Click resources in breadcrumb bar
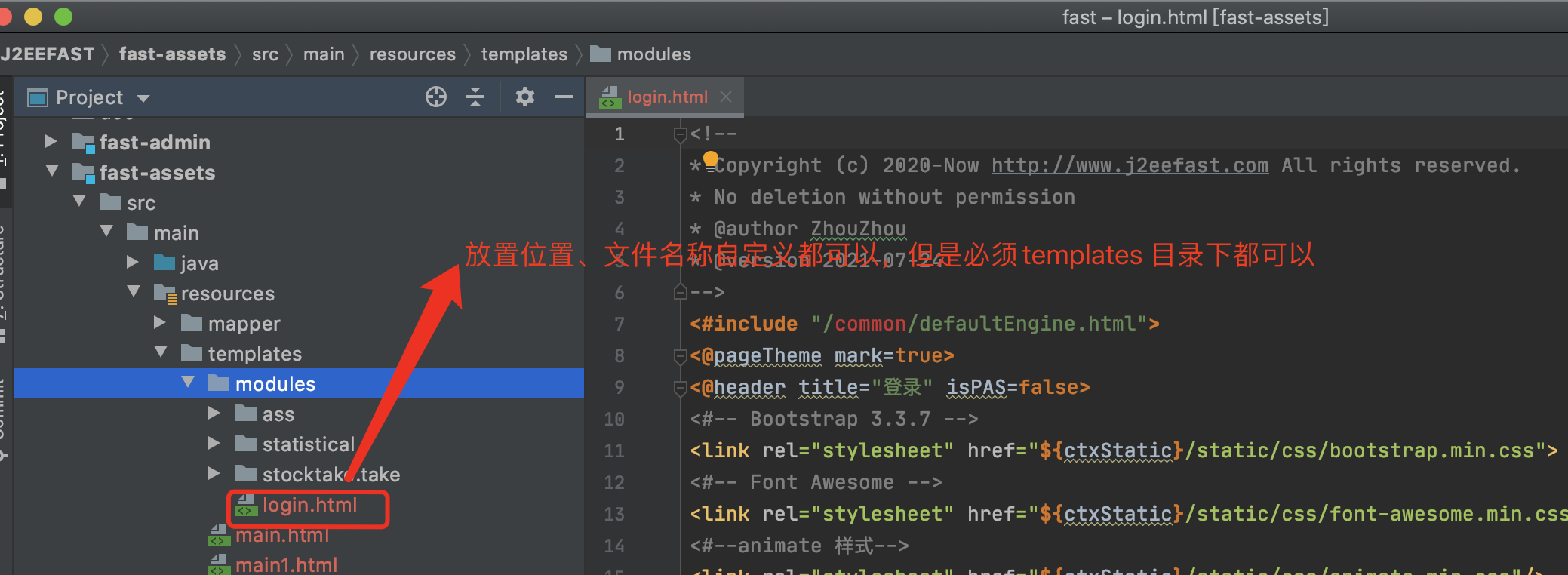The width and height of the screenshot is (1568, 575). pyautogui.click(x=413, y=54)
